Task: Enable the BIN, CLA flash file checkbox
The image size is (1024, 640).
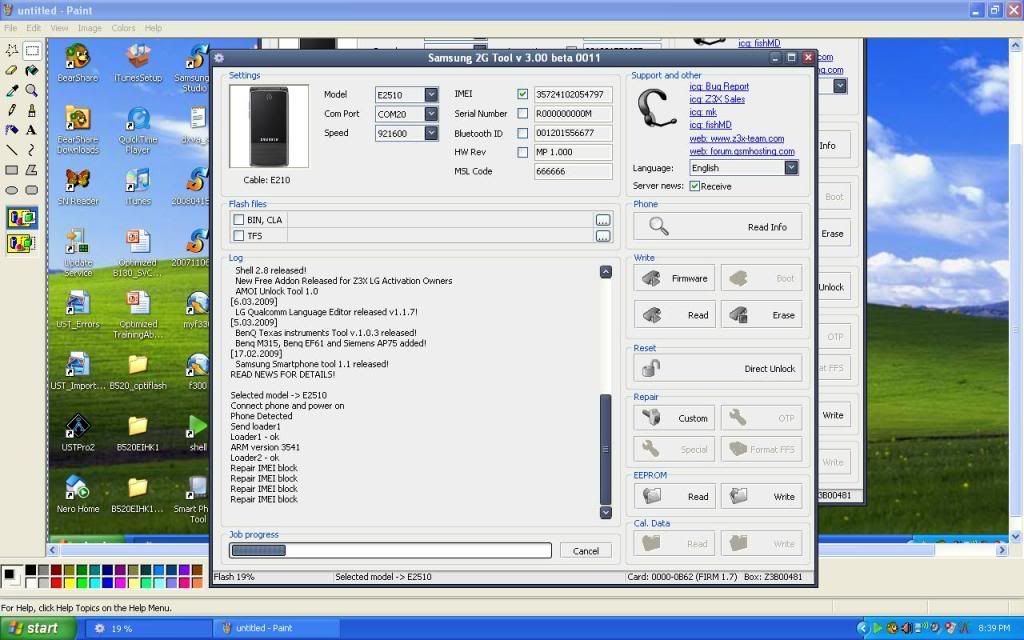Action: (239, 220)
